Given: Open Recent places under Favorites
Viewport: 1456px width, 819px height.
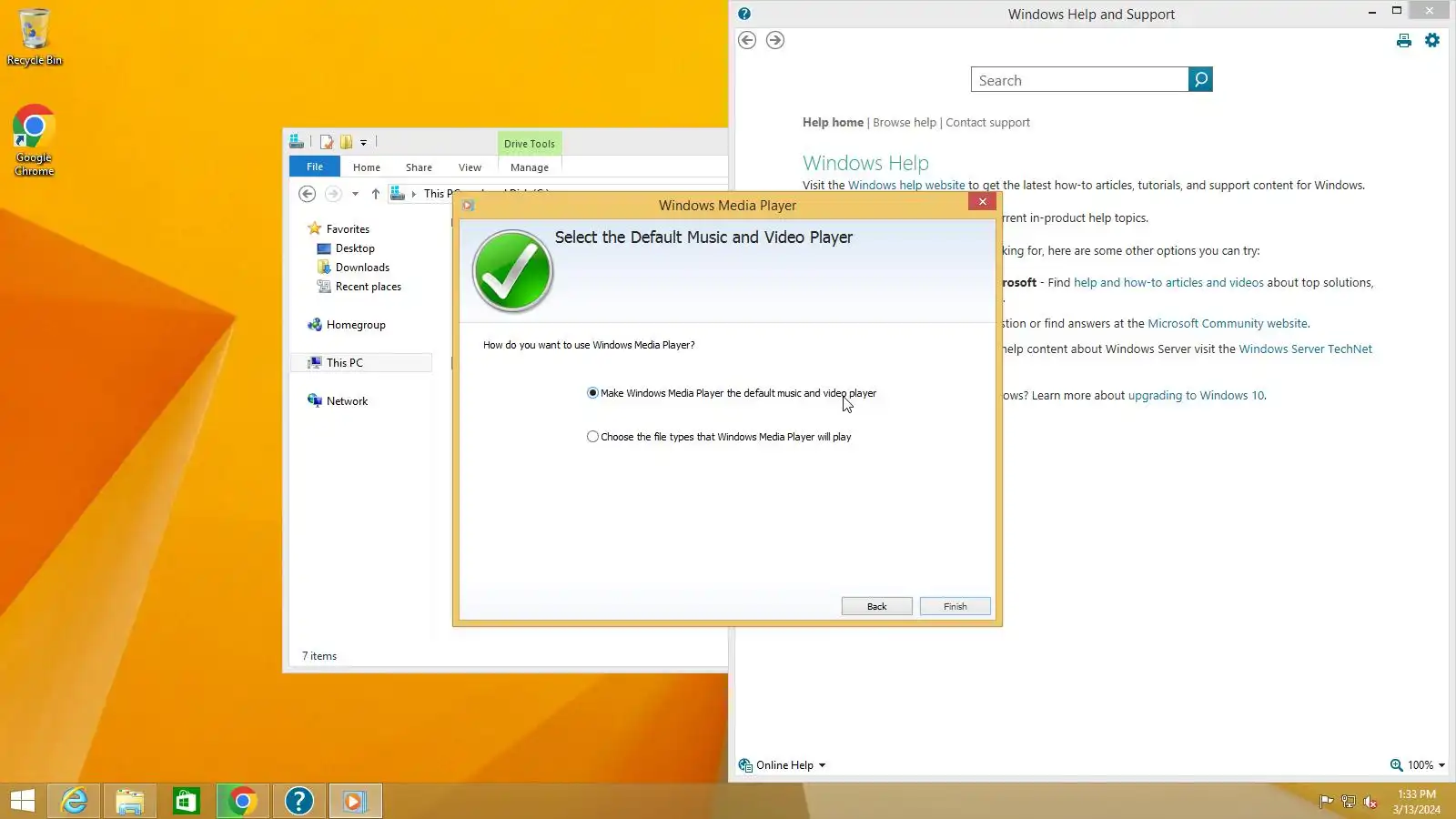Looking at the screenshot, I should (x=368, y=287).
